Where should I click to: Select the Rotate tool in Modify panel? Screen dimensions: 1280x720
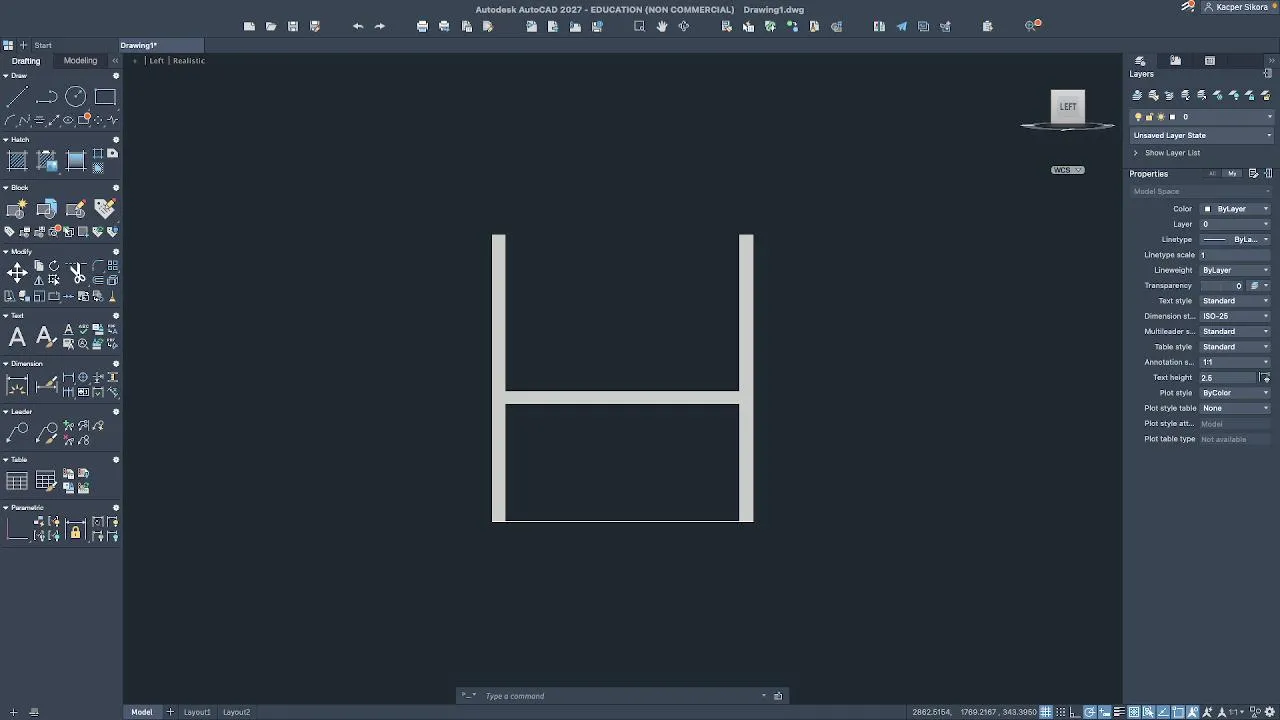coord(54,266)
